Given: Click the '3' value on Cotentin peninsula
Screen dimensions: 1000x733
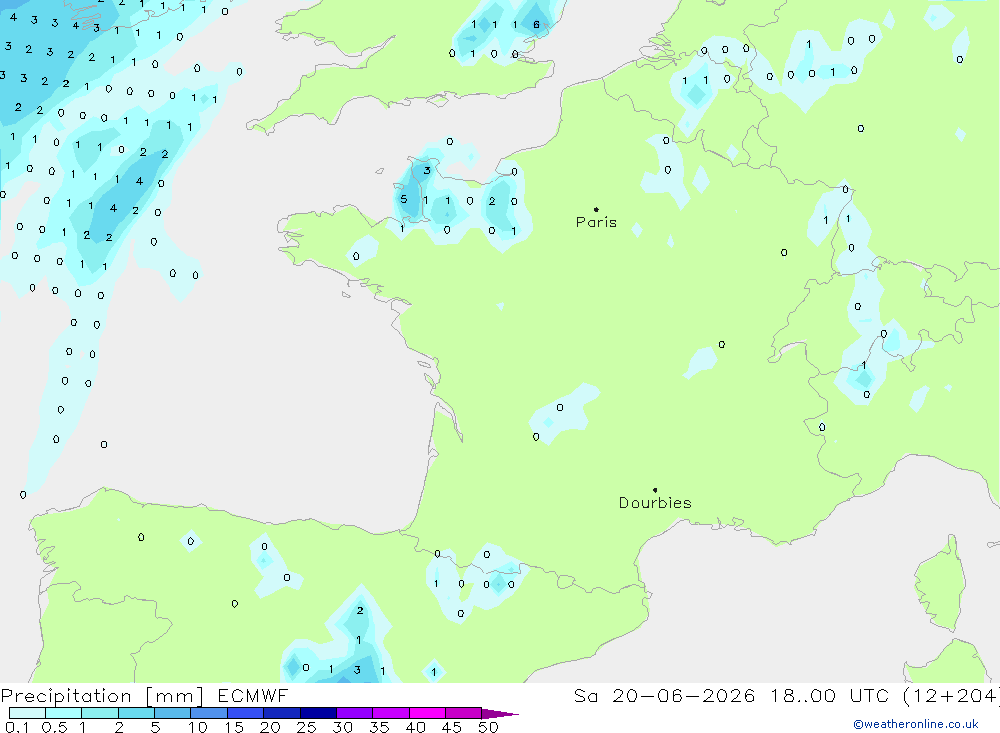Looking at the screenshot, I should (427, 170).
